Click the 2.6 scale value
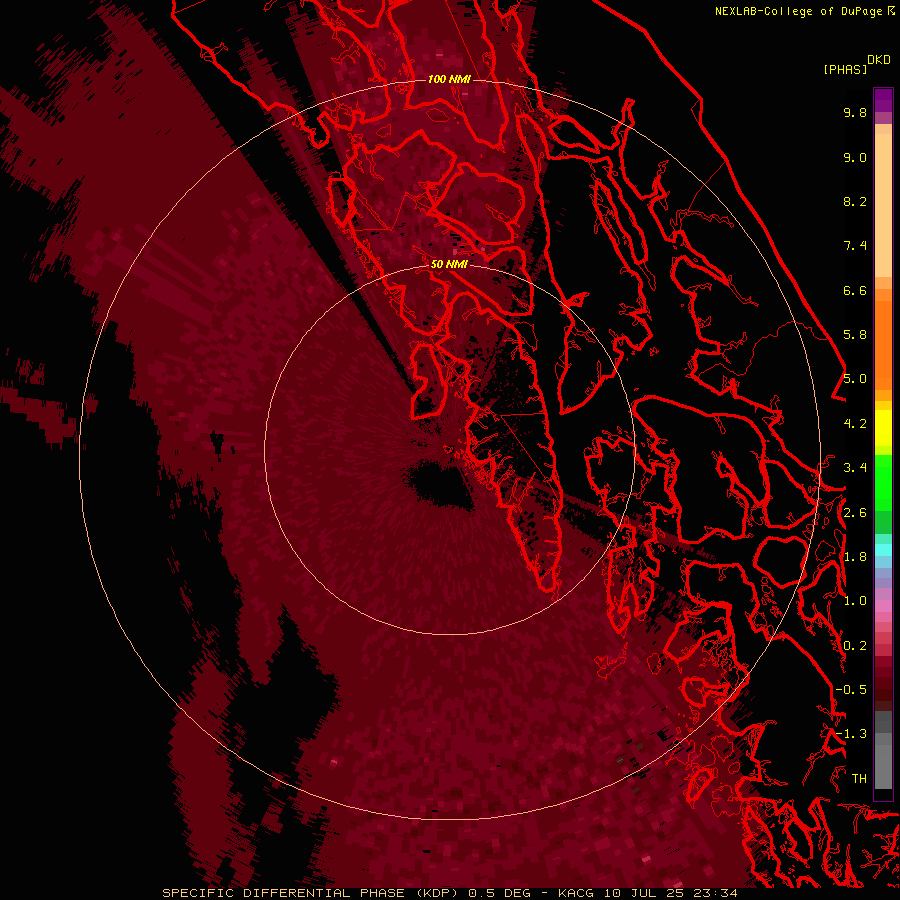The image size is (900, 900). [x=855, y=513]
